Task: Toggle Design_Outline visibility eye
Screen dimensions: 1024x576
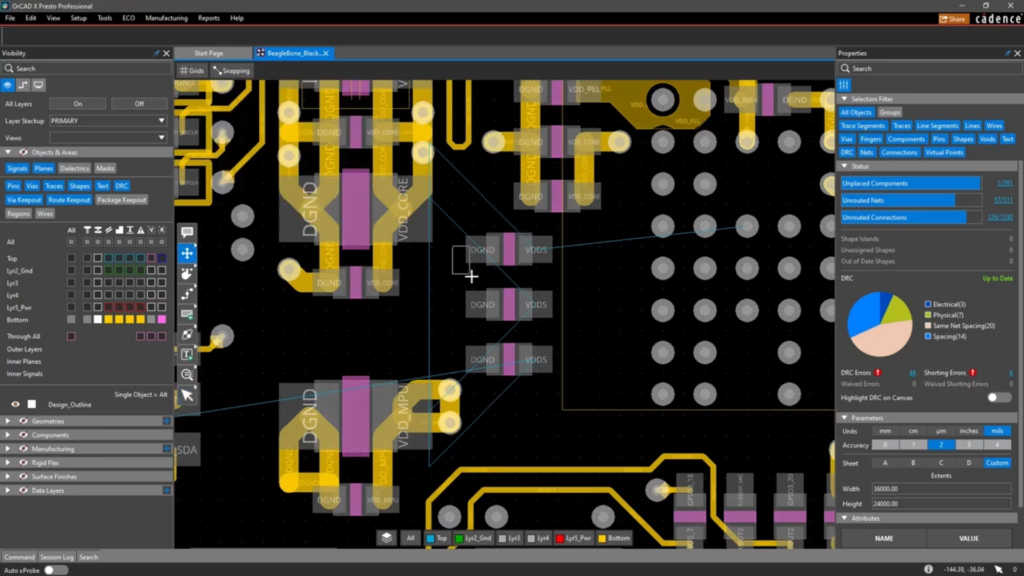Action: tap(15, 404)
